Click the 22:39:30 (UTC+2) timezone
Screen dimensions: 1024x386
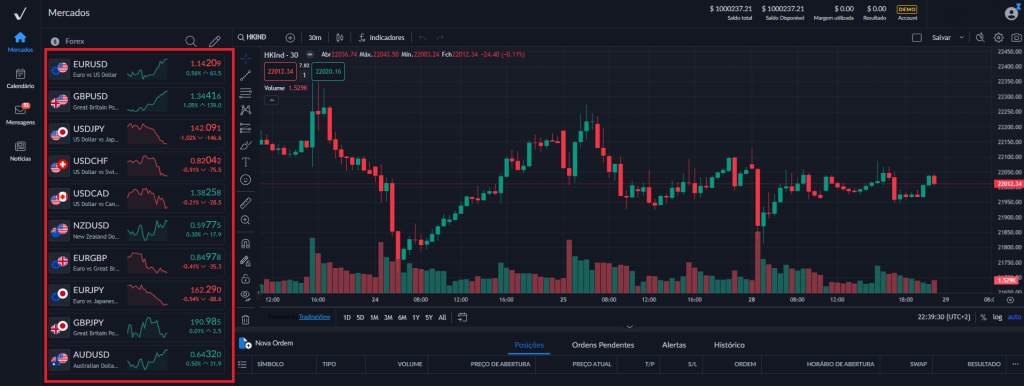[945, 317]
